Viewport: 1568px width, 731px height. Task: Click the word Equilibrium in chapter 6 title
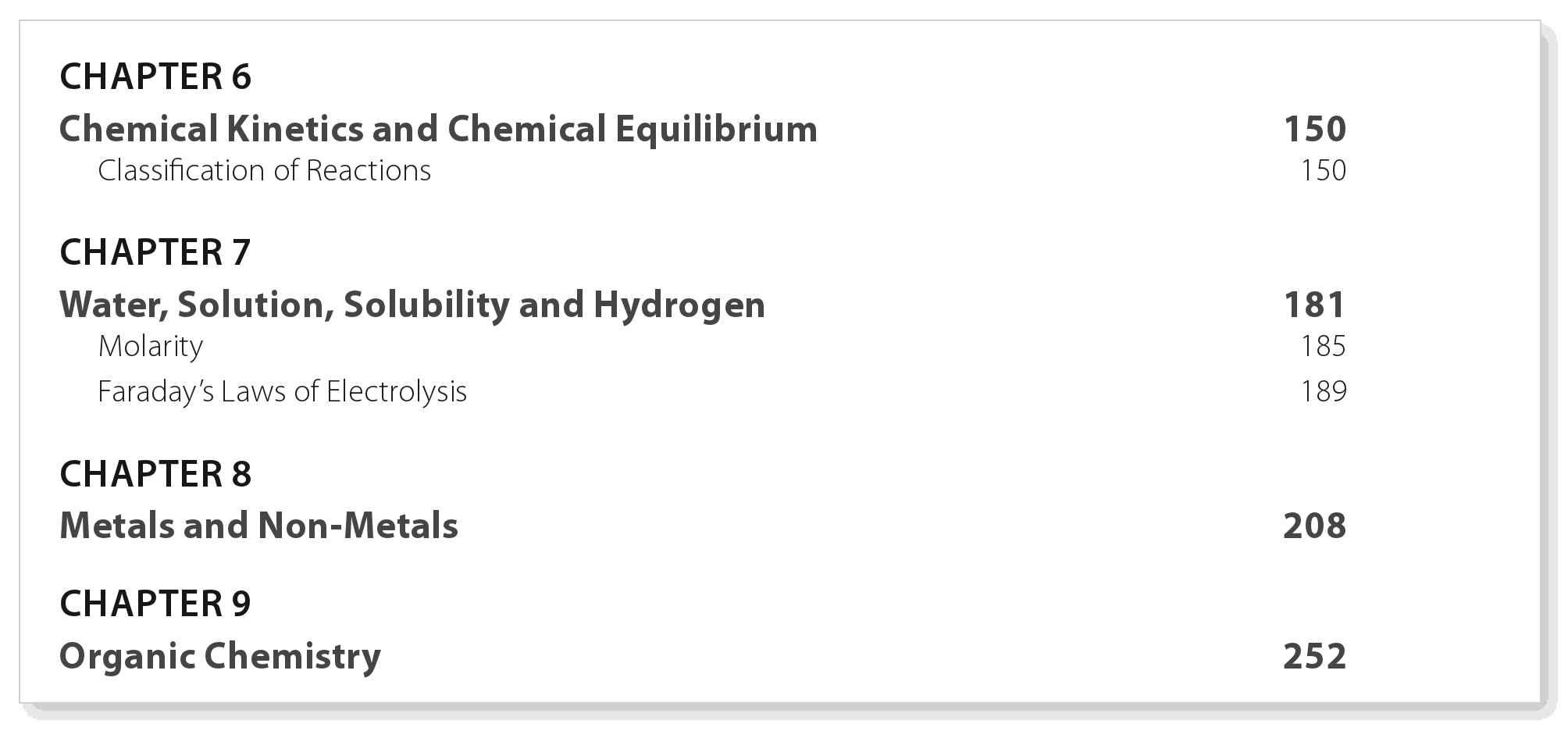(716, 129)
